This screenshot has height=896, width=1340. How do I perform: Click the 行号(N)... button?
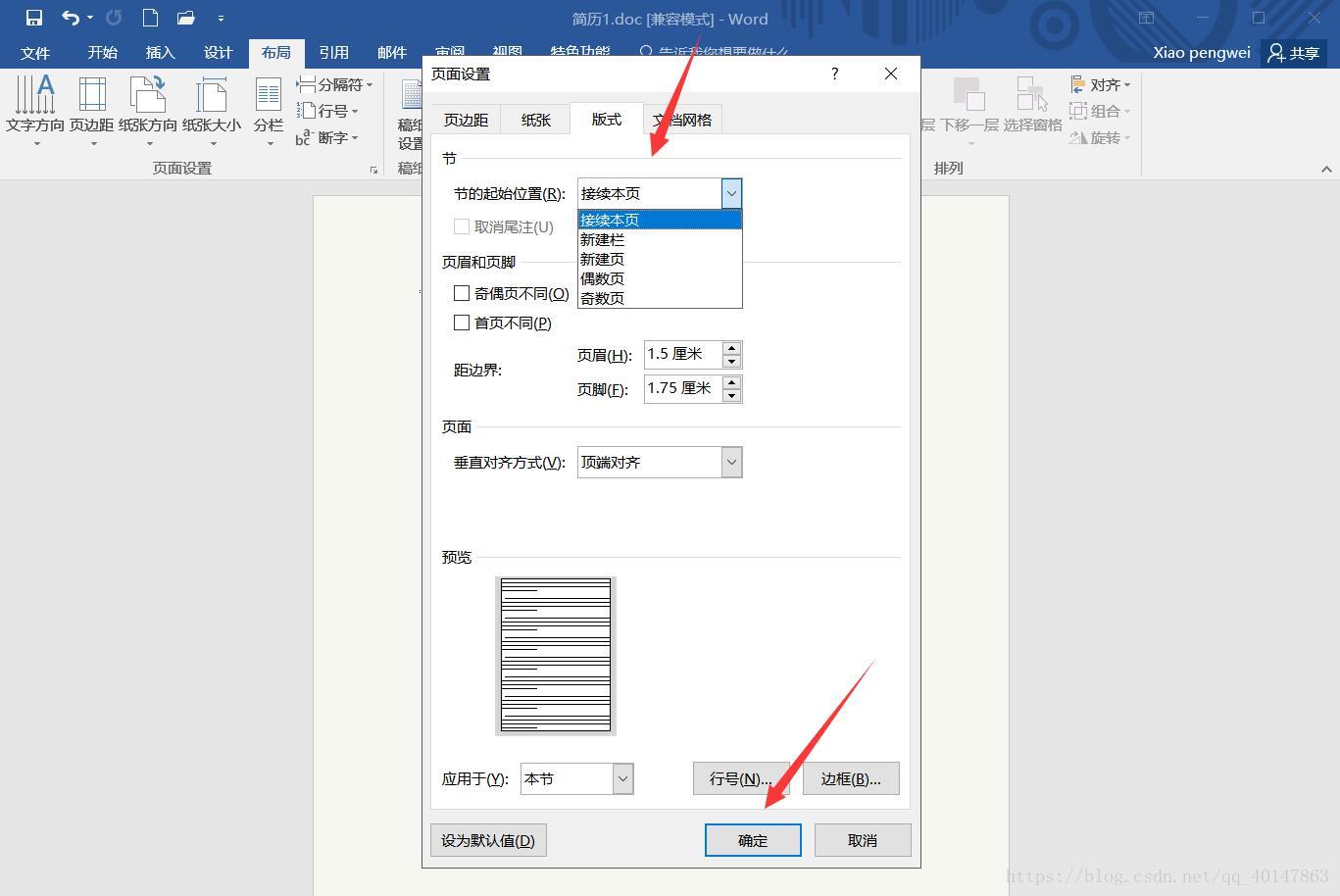[741, 778]
